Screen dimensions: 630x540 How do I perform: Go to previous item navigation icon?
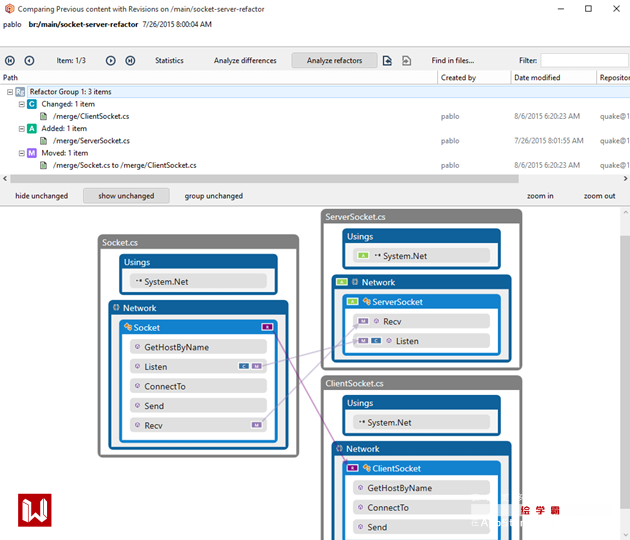tap(29, 61)
